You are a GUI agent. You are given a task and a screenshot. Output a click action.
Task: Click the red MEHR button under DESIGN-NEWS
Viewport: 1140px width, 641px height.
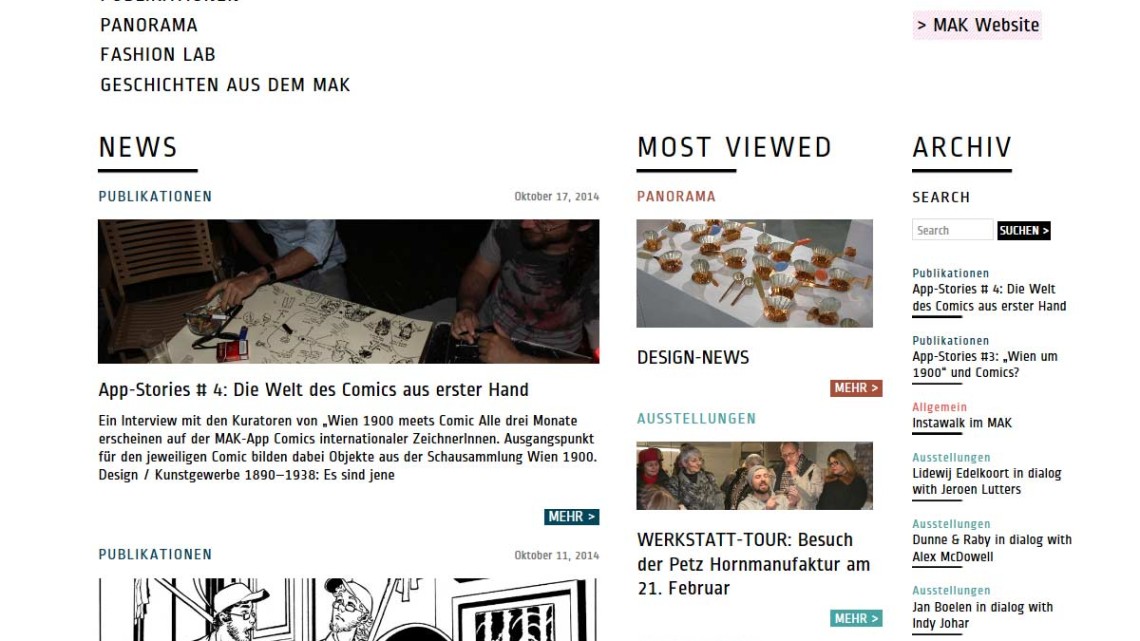[856, 388]
